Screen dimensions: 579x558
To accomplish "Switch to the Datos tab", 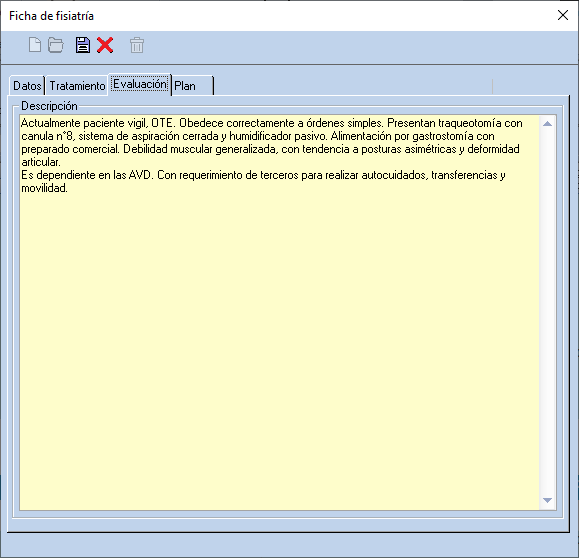I will coord(27,86).
